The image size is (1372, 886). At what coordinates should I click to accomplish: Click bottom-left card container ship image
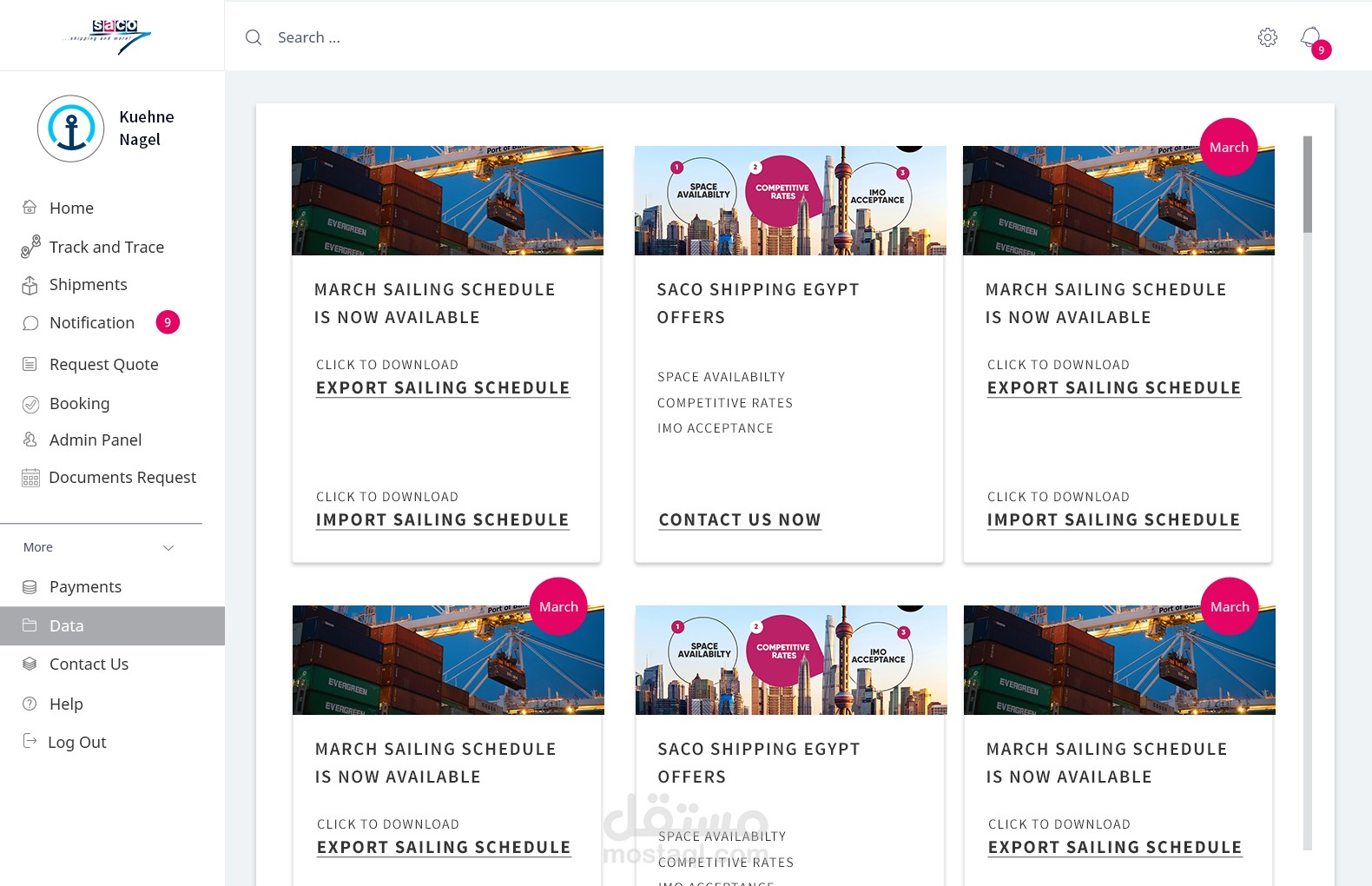pyautogui.click(x=448, y=660)
